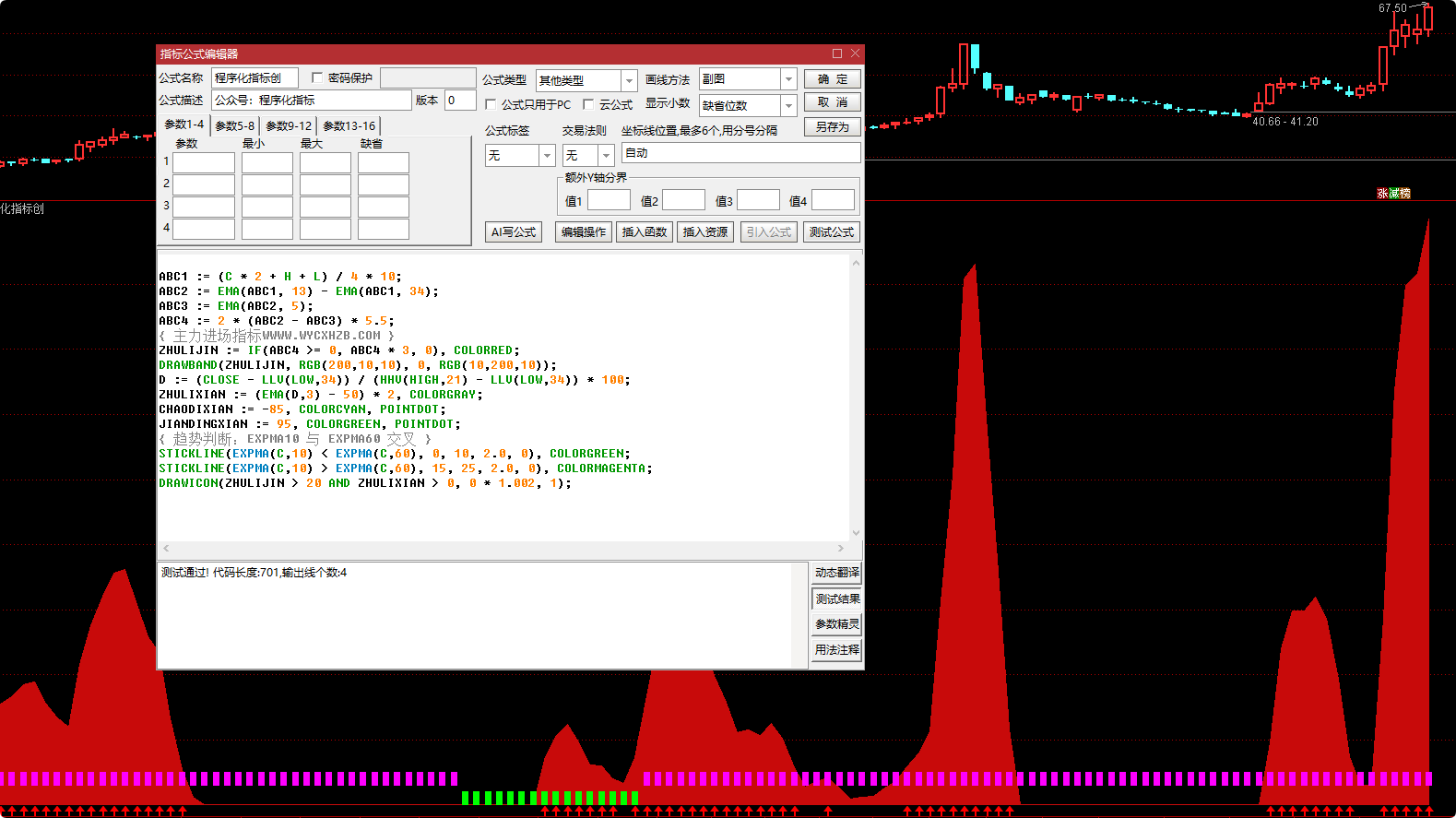This screenshot has height=818, width=1456.
Task: Open the 画线方法 dropdown
Action: tap(788, 79)
